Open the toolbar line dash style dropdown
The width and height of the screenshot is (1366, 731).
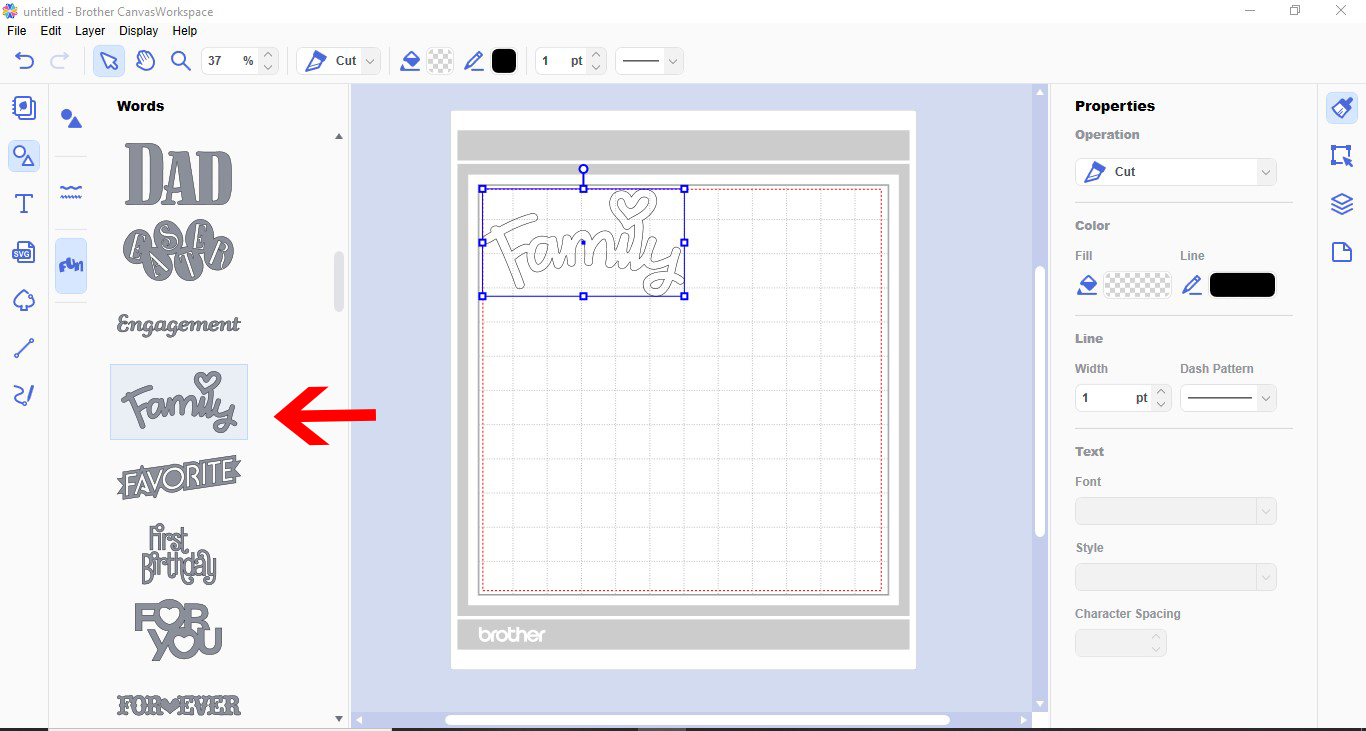pos(649,61)
